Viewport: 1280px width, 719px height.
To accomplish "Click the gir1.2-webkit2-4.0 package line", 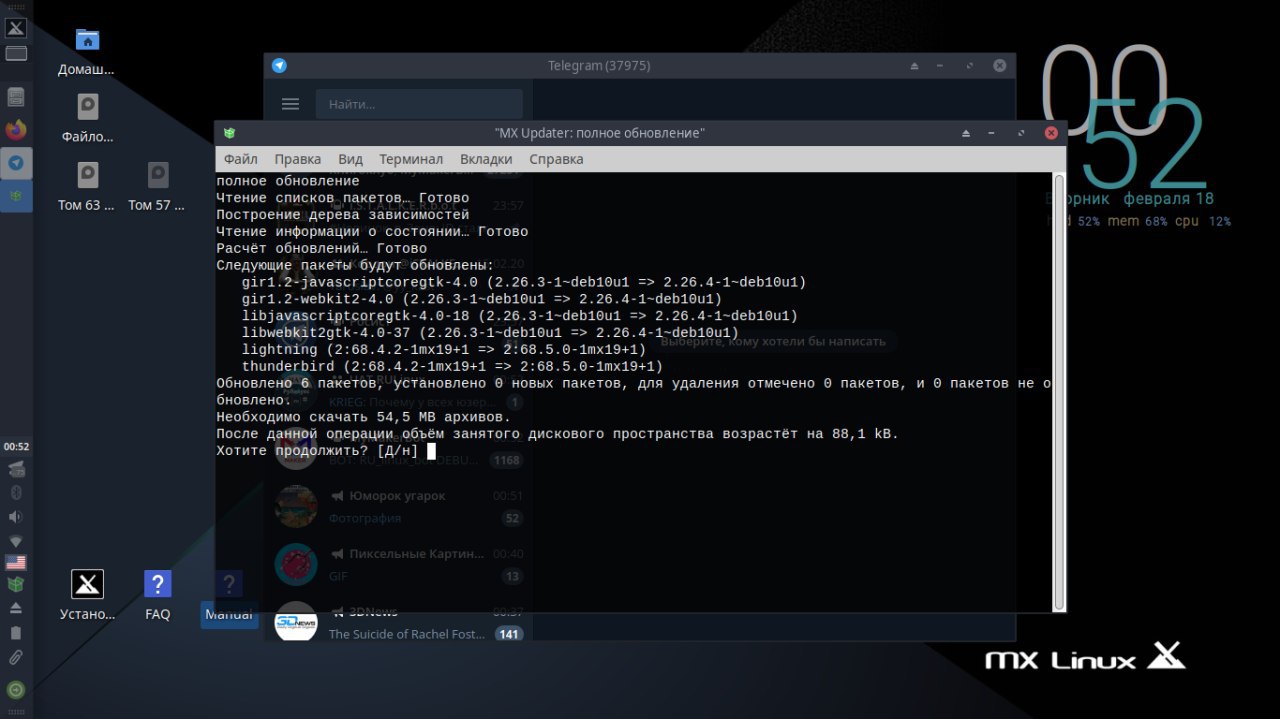I will click(x=482, y=299).
